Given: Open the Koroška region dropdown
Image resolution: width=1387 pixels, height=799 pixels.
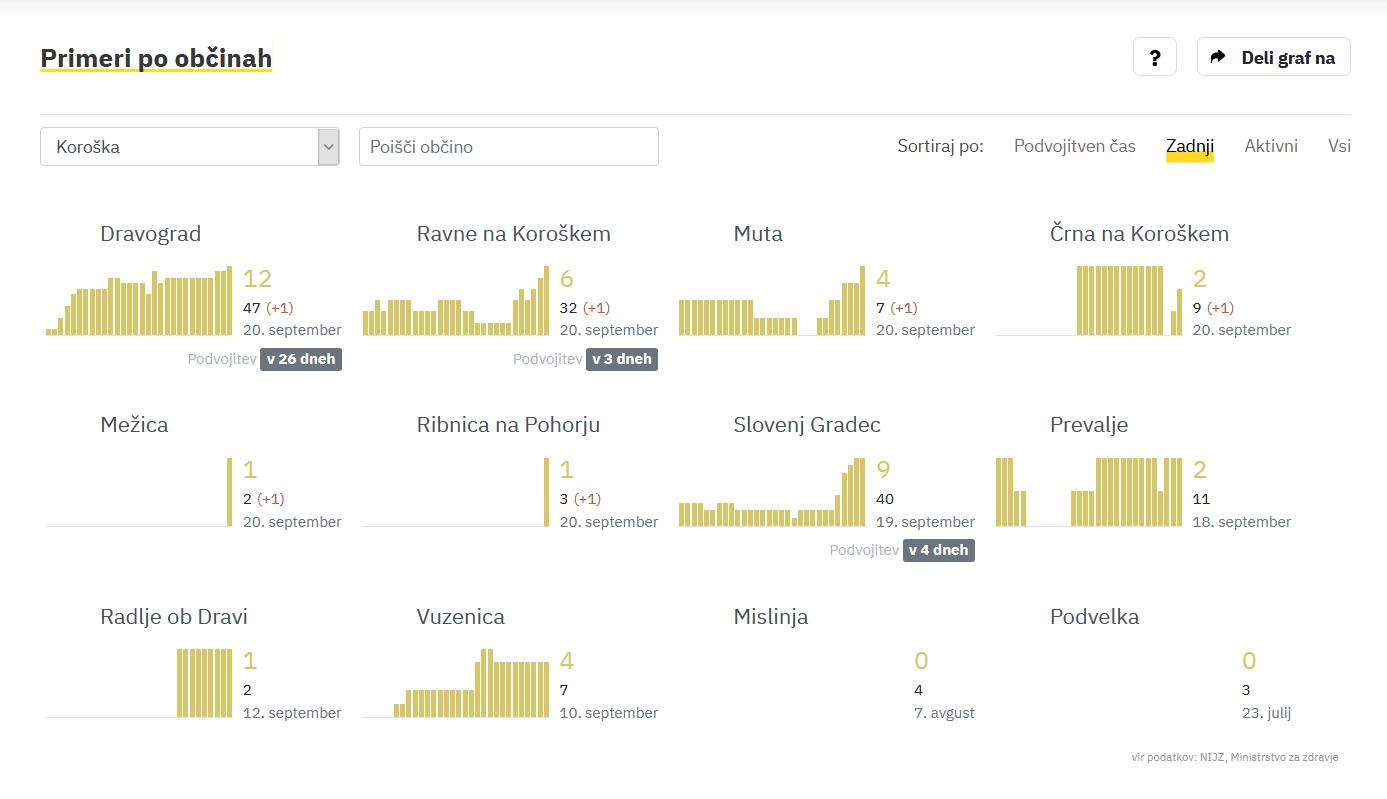Looking at the screenshot, I should (180, 146).
